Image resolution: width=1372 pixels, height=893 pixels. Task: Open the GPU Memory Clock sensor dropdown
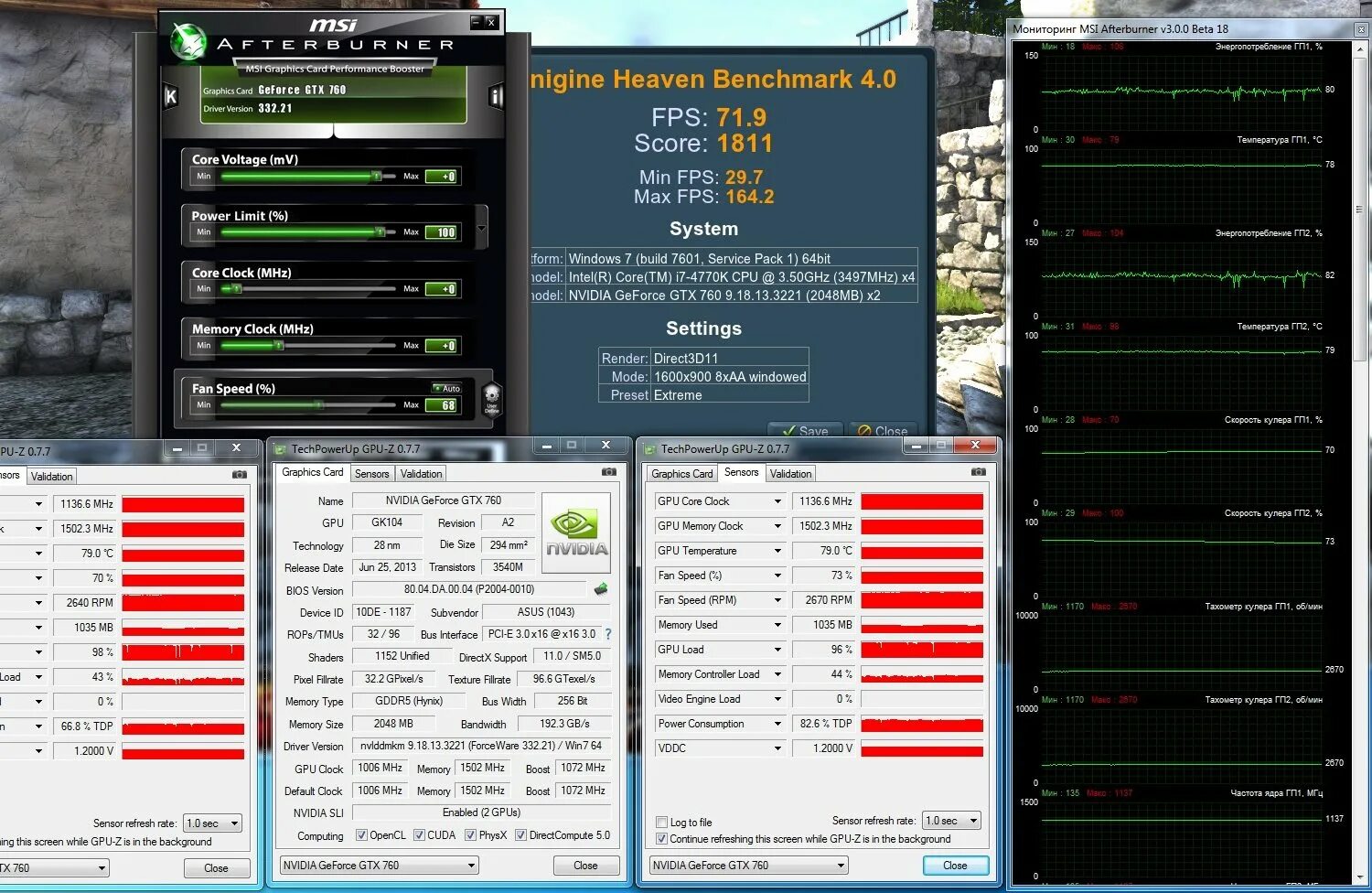tap(777, 526)
